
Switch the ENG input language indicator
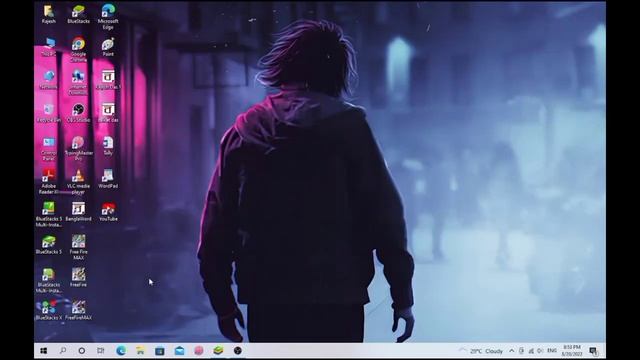[552, 351]
